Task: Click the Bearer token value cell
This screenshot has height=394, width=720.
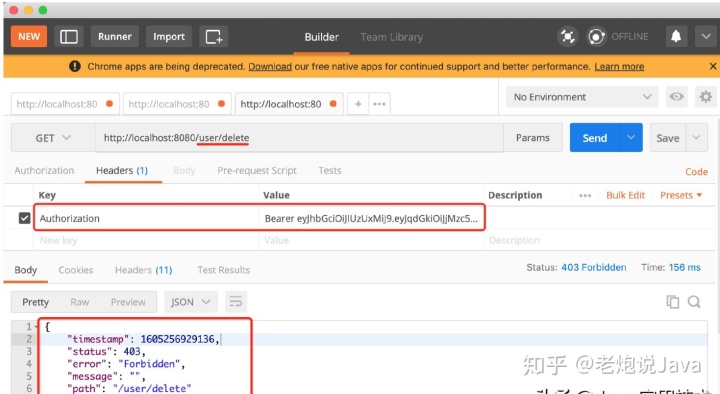Action: (371, 218)
